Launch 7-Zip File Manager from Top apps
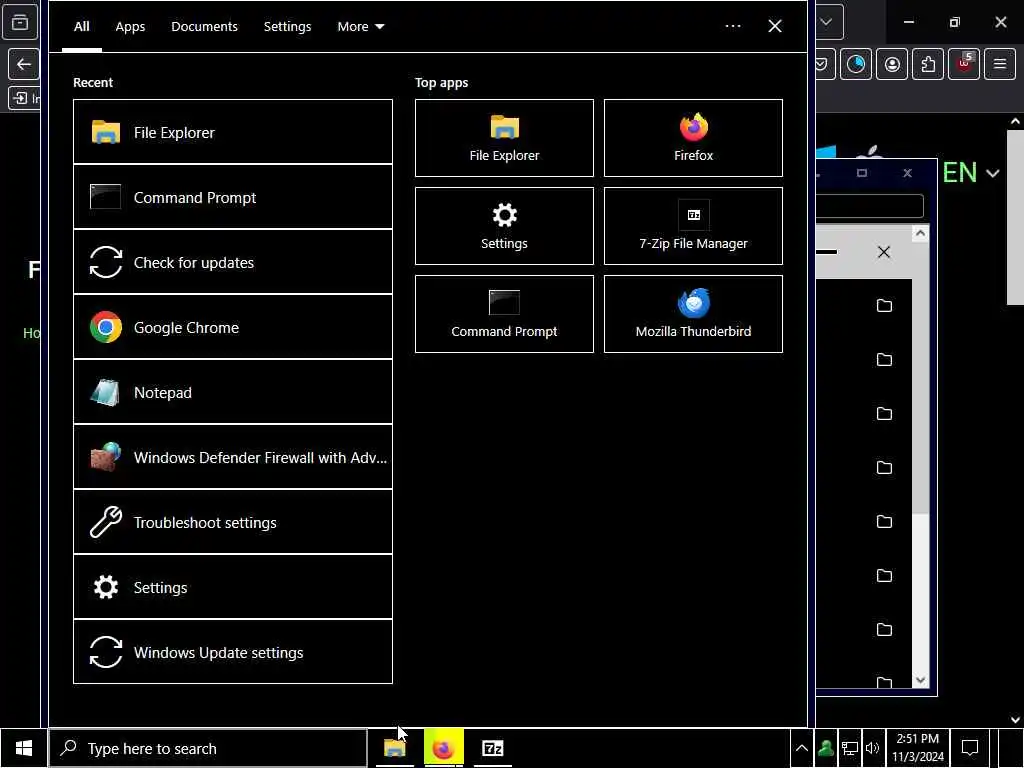Viewport: 1024px width, 768px height. pos(693,226)
